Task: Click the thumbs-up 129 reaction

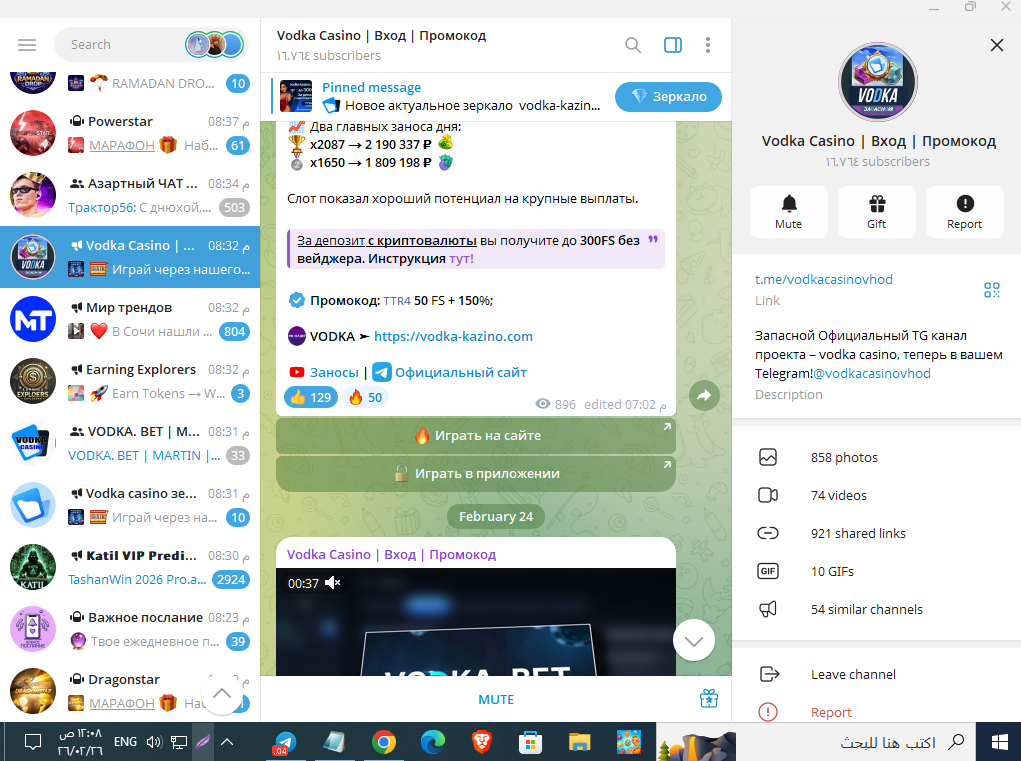Action: [x=311, y=397]
